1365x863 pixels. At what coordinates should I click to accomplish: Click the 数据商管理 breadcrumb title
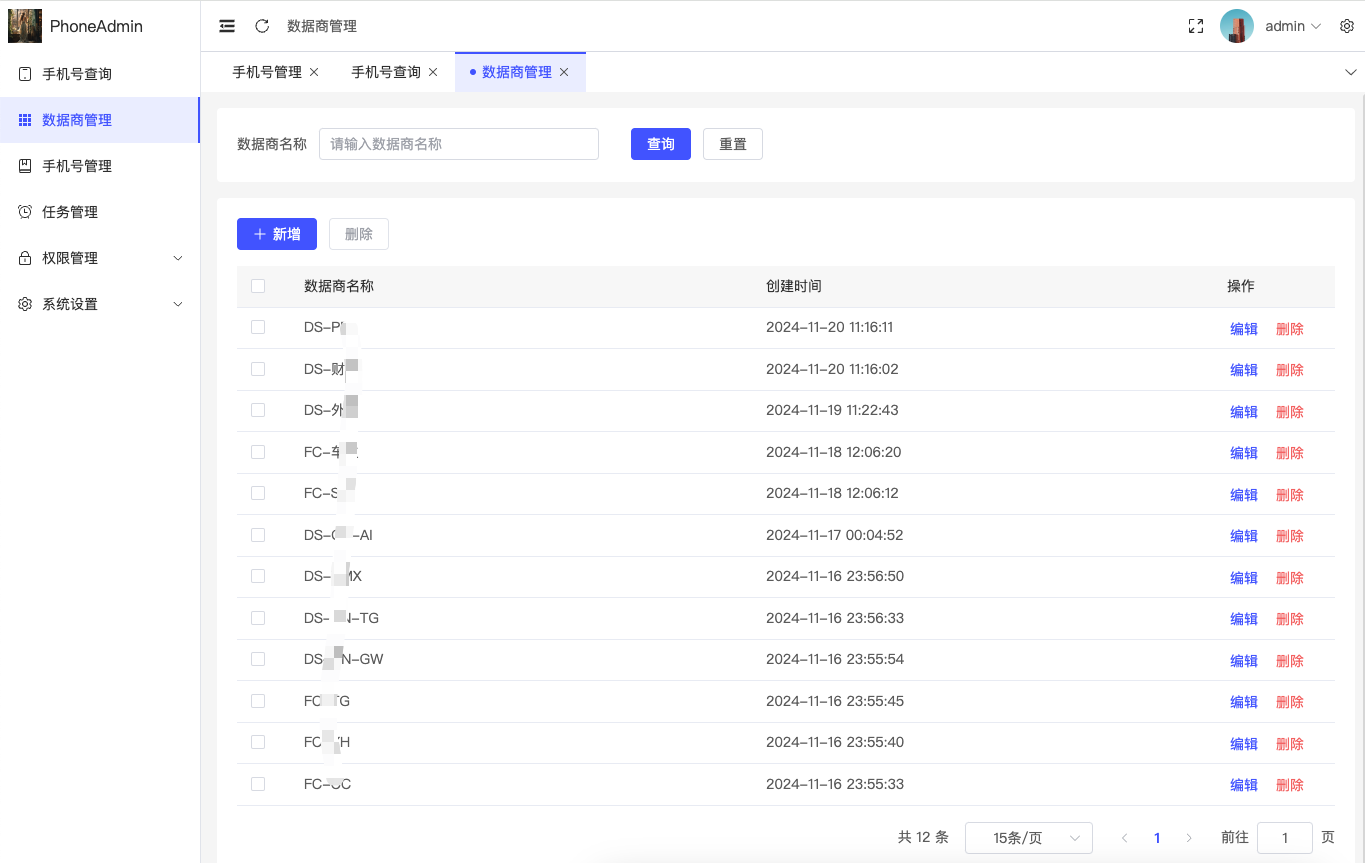322,26
